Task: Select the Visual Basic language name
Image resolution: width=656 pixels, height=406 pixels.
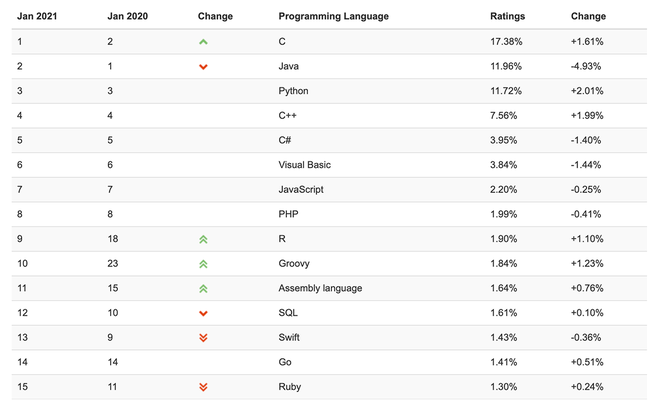Action: point(305,165)
